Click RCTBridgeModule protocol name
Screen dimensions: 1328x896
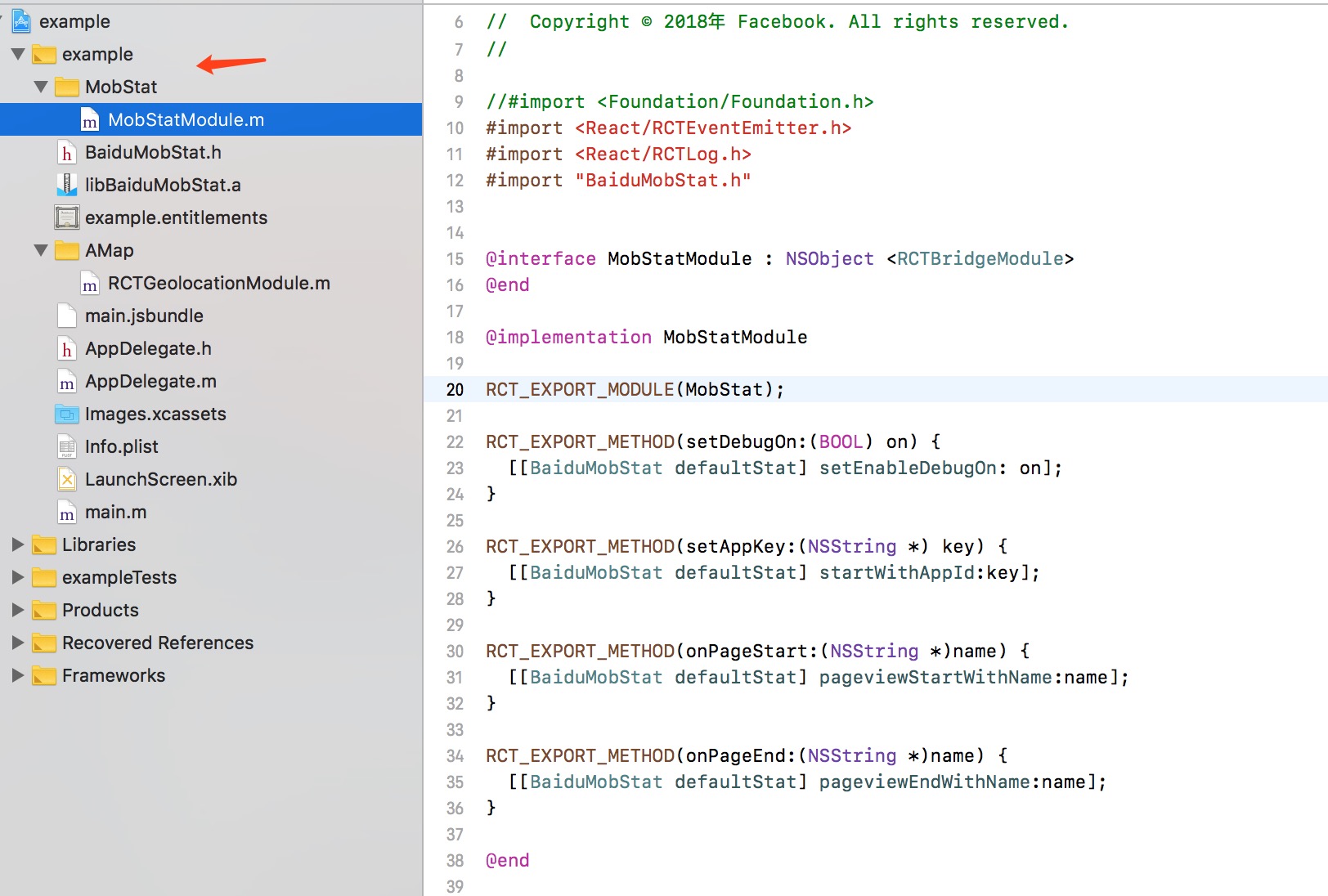(980, 258)
